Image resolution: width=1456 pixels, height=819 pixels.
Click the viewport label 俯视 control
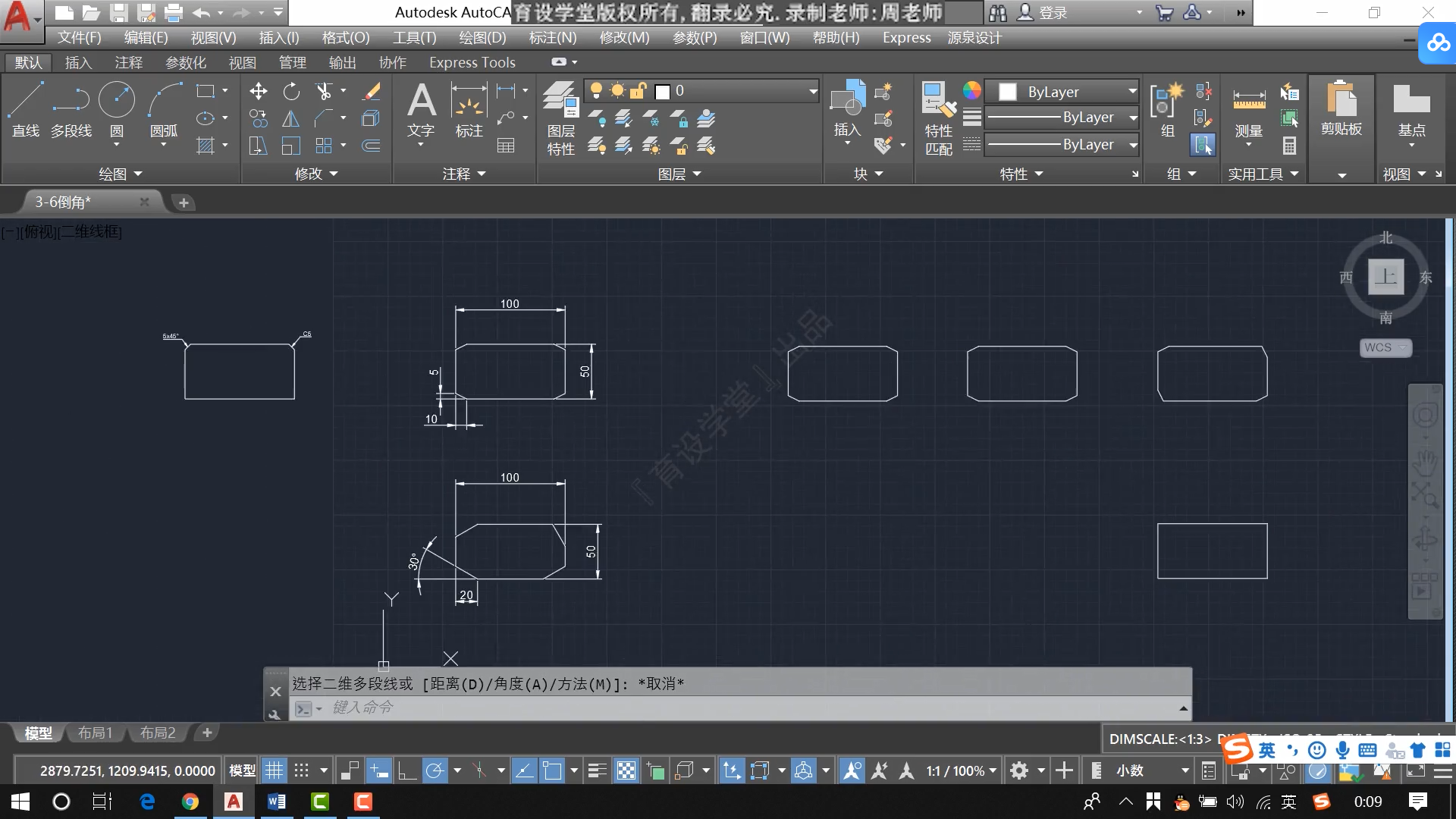(40, 232)
